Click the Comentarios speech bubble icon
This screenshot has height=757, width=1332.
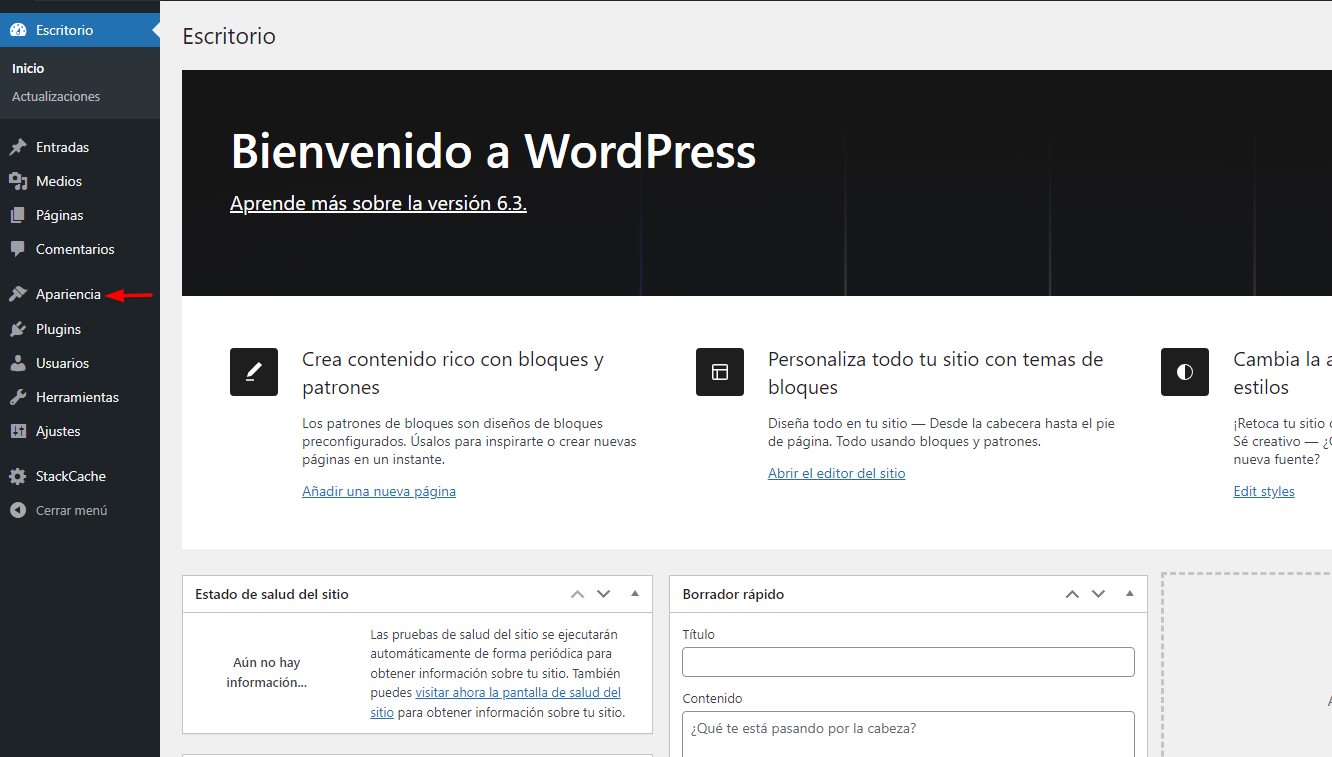(18, 249)
